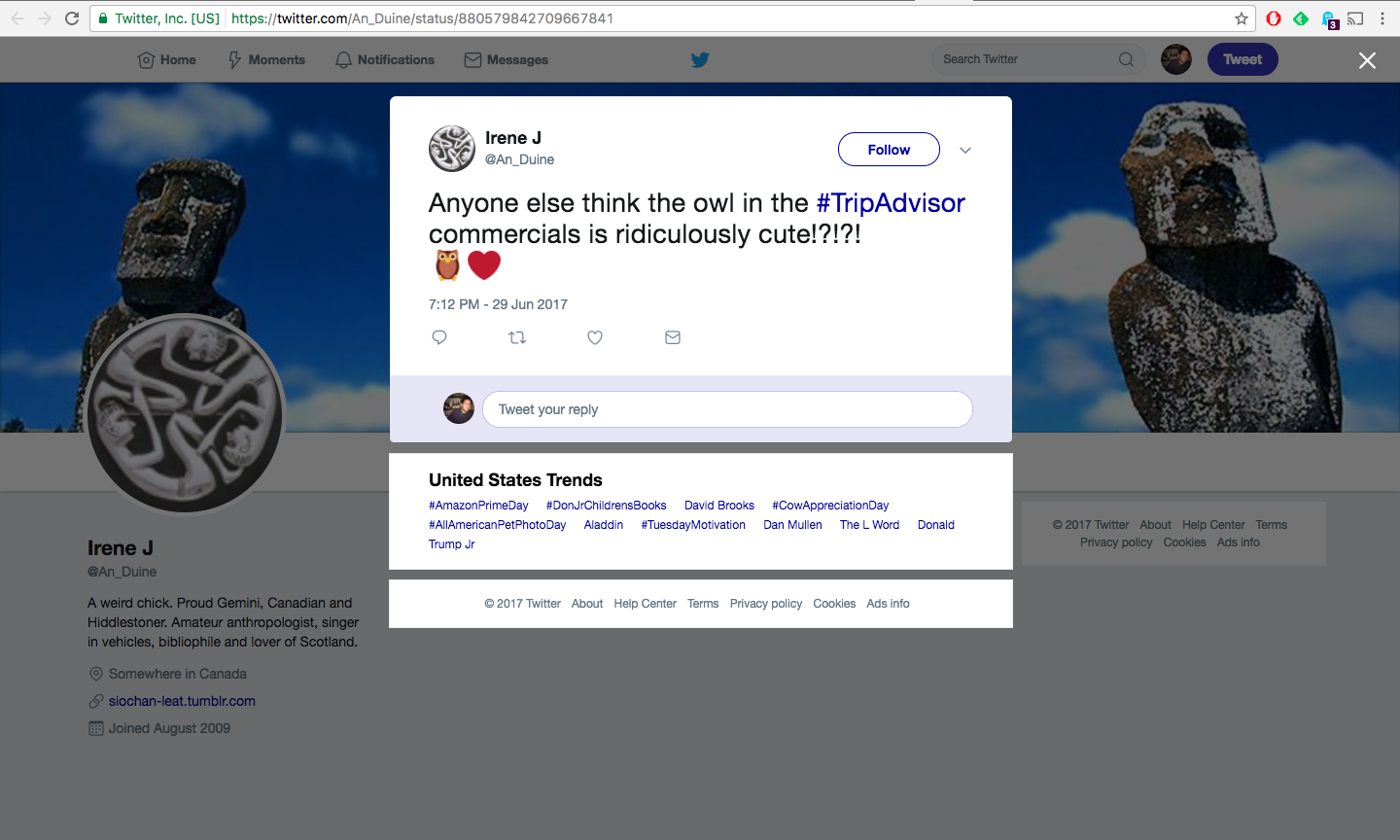Retweet the TripAdvisor owl tweet
This screenshot has width=1400, height=840.
pyautogui.click(x=517, y=337)
